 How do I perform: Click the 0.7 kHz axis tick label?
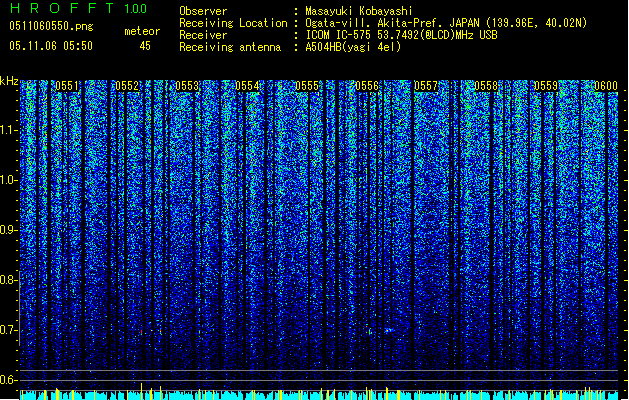click(9, 330)
